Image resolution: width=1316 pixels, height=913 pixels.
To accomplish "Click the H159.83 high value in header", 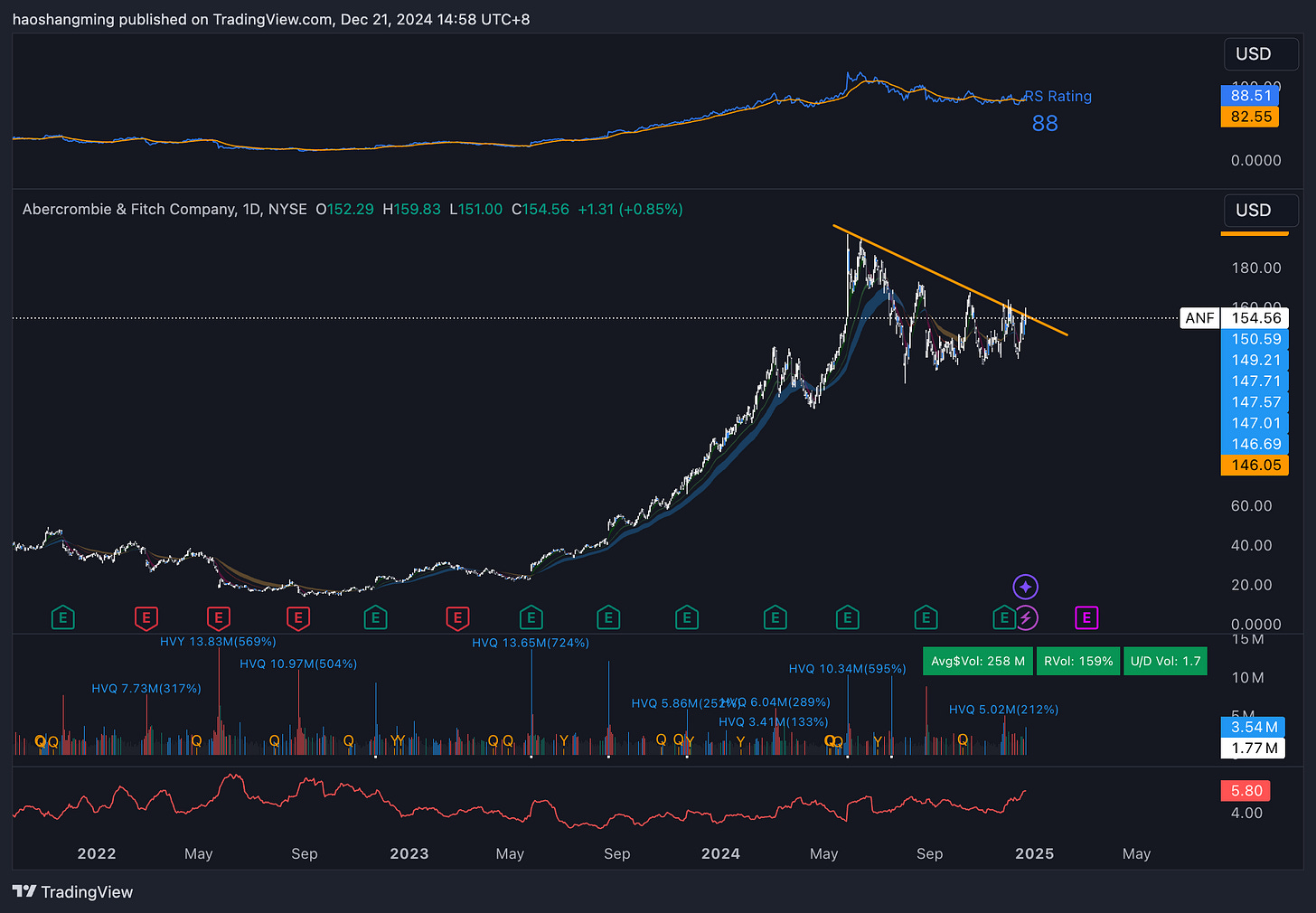I will pyautogui.click(x=411, y=209).
